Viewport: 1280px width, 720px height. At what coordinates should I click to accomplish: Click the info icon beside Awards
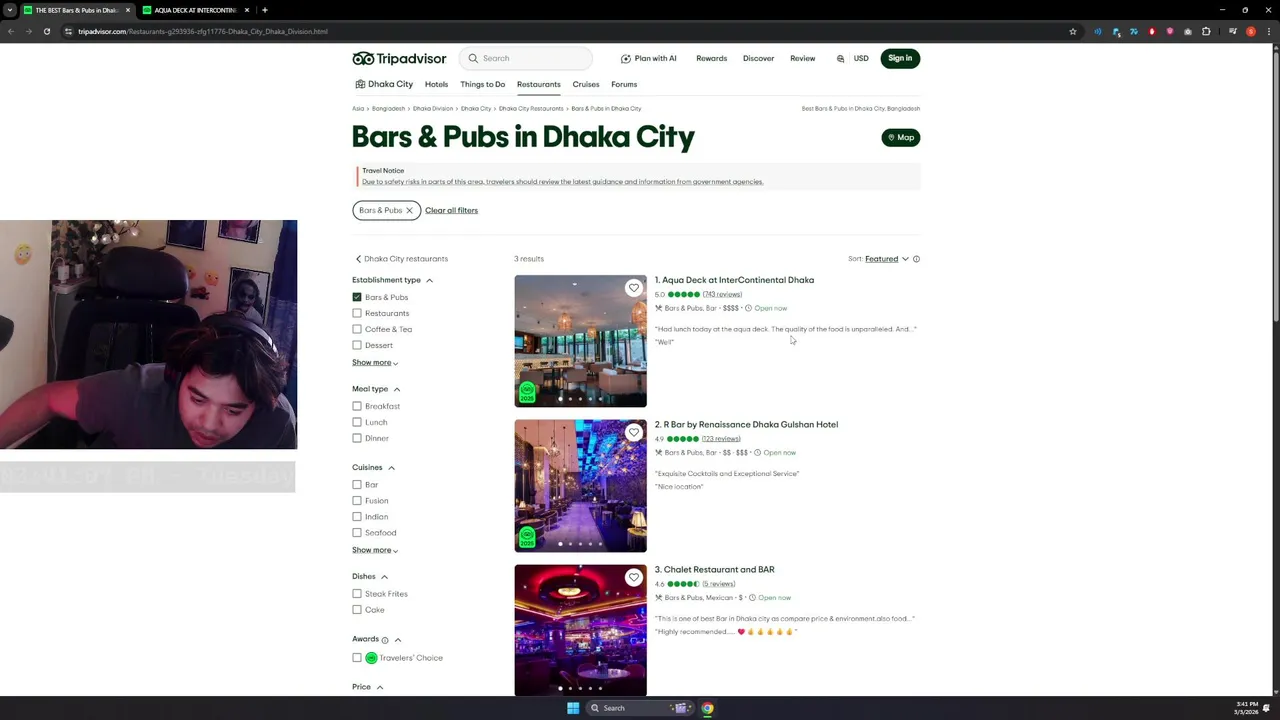click(x=385, y=640)
